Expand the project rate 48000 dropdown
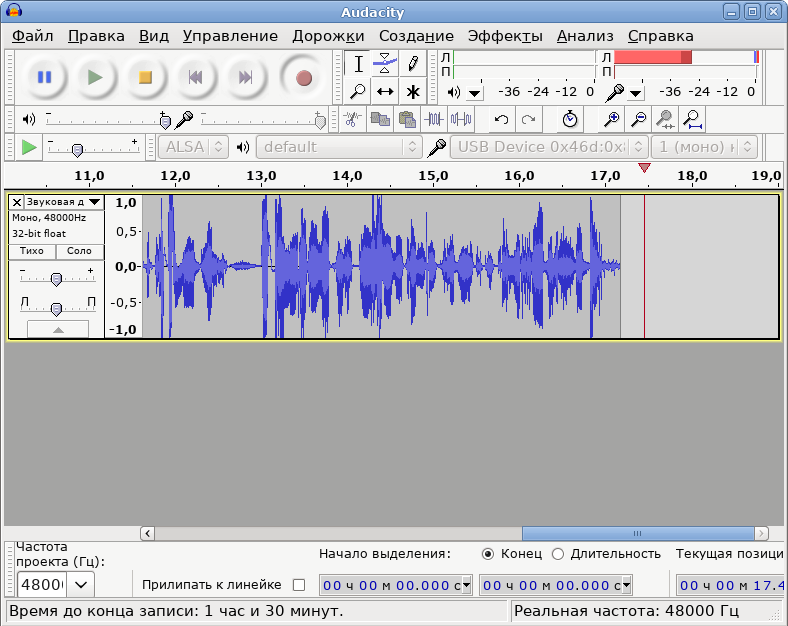788x626 pixels. click(x=81, y=584)
